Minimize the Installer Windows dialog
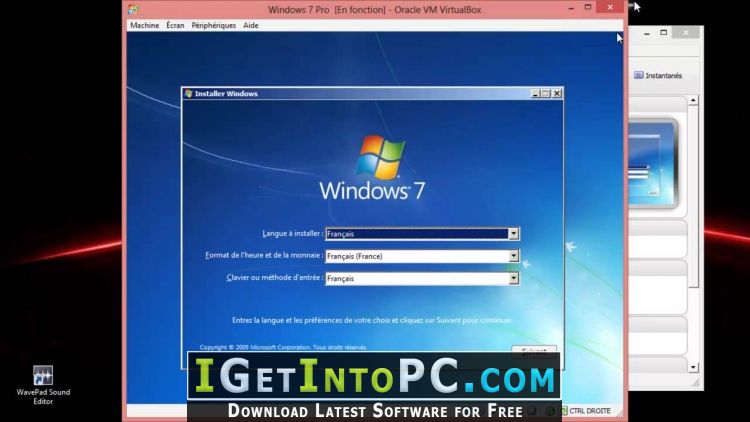The width and height of the screenshot is (750, 422). click(x=535, y=94)
